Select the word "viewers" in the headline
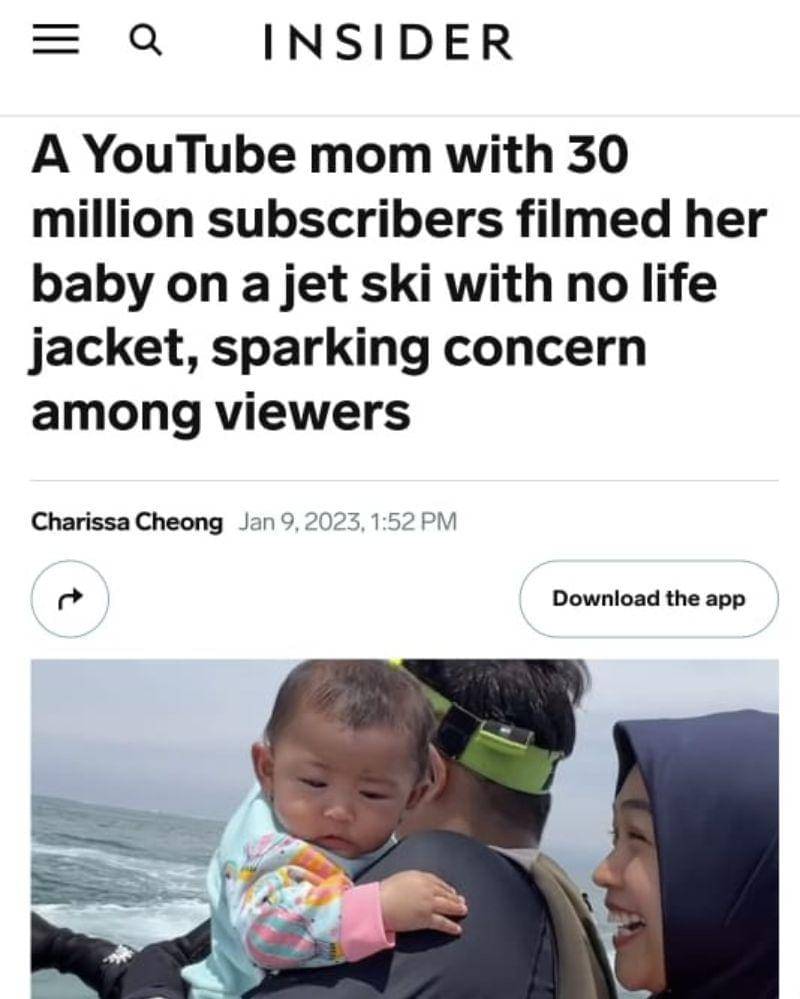The width and height of the screenshot is (800, 999). 311,413
